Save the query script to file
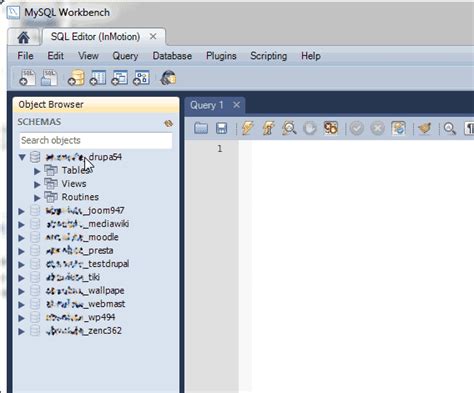The height and width of the screenshot is (393, 474). 222,128
